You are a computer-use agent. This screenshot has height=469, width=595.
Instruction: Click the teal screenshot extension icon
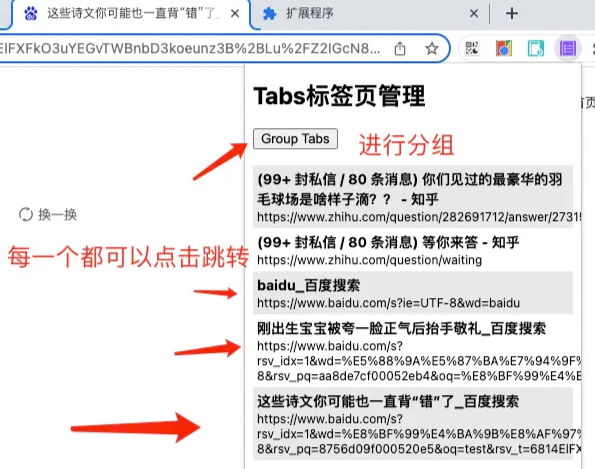[x=535, y=49]
